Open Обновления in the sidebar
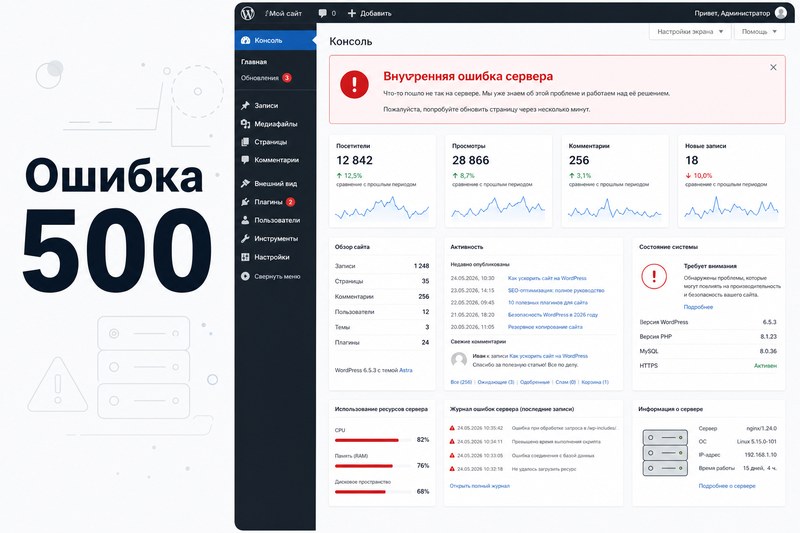Screen dimensions: 800x533 pyautogui.click(x=260, y=78)
